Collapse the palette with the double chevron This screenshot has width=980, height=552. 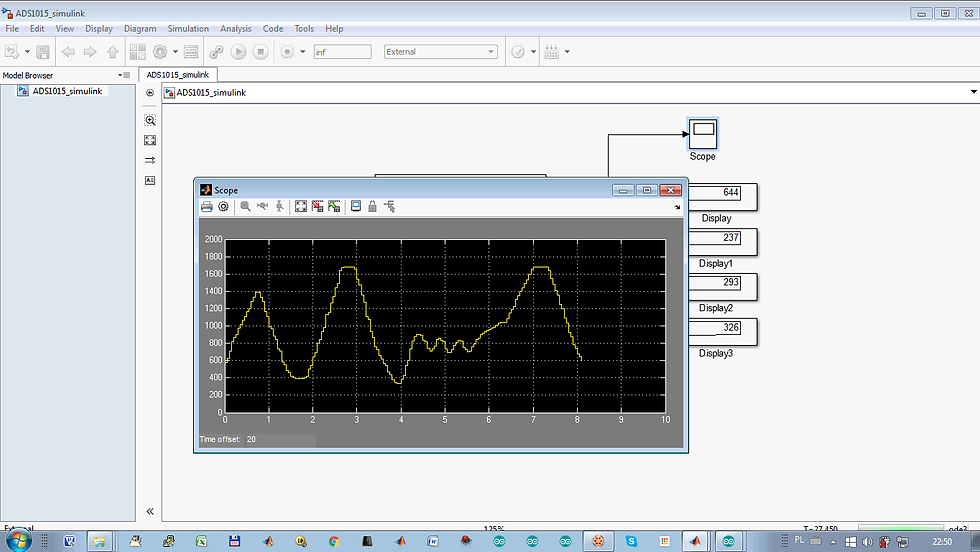150,511
